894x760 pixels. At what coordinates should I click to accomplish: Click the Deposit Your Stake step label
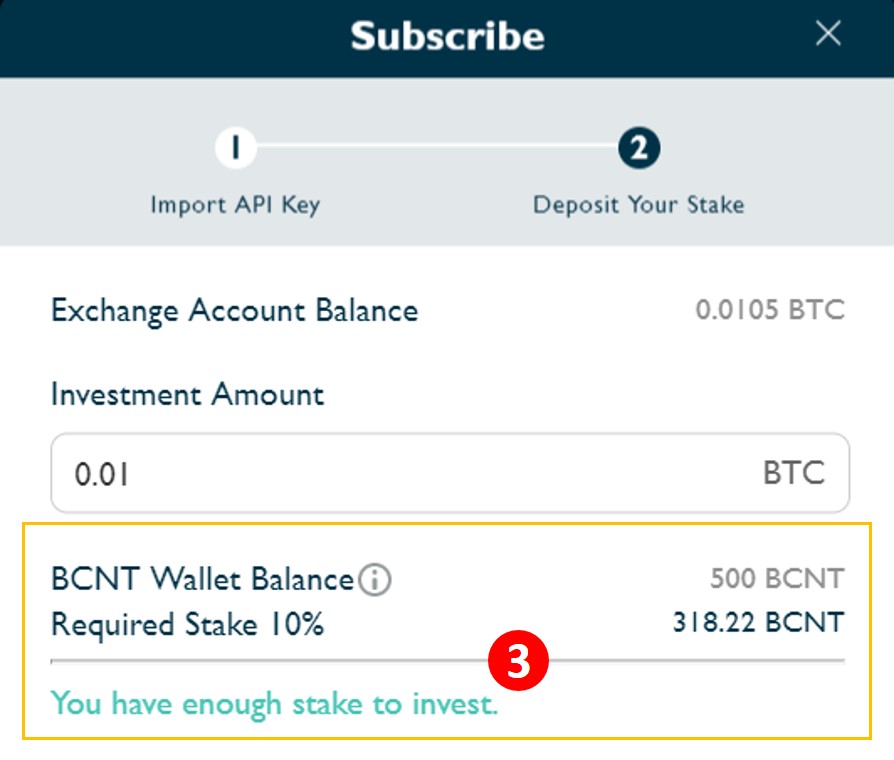tap(639, 205)
